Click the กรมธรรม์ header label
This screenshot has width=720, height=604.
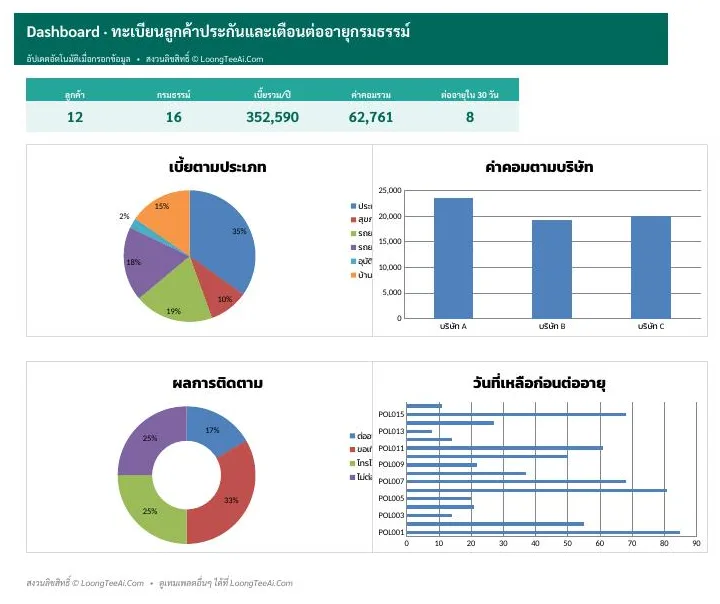coord(174,95)
